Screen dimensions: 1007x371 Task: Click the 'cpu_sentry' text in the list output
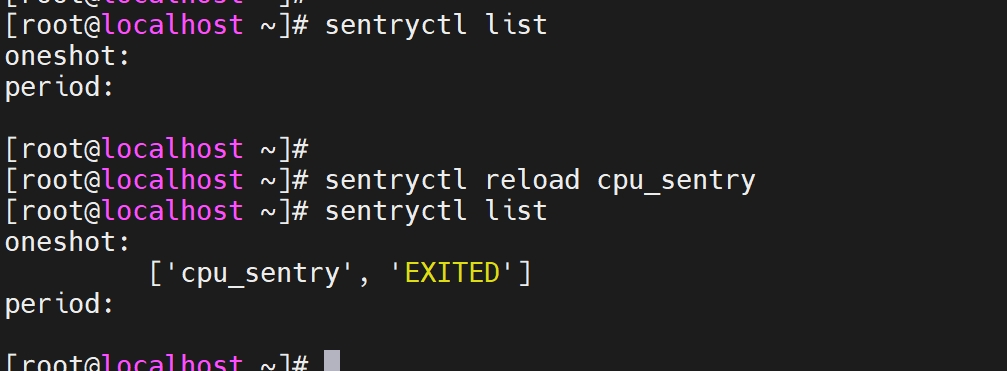click(260, 275)
